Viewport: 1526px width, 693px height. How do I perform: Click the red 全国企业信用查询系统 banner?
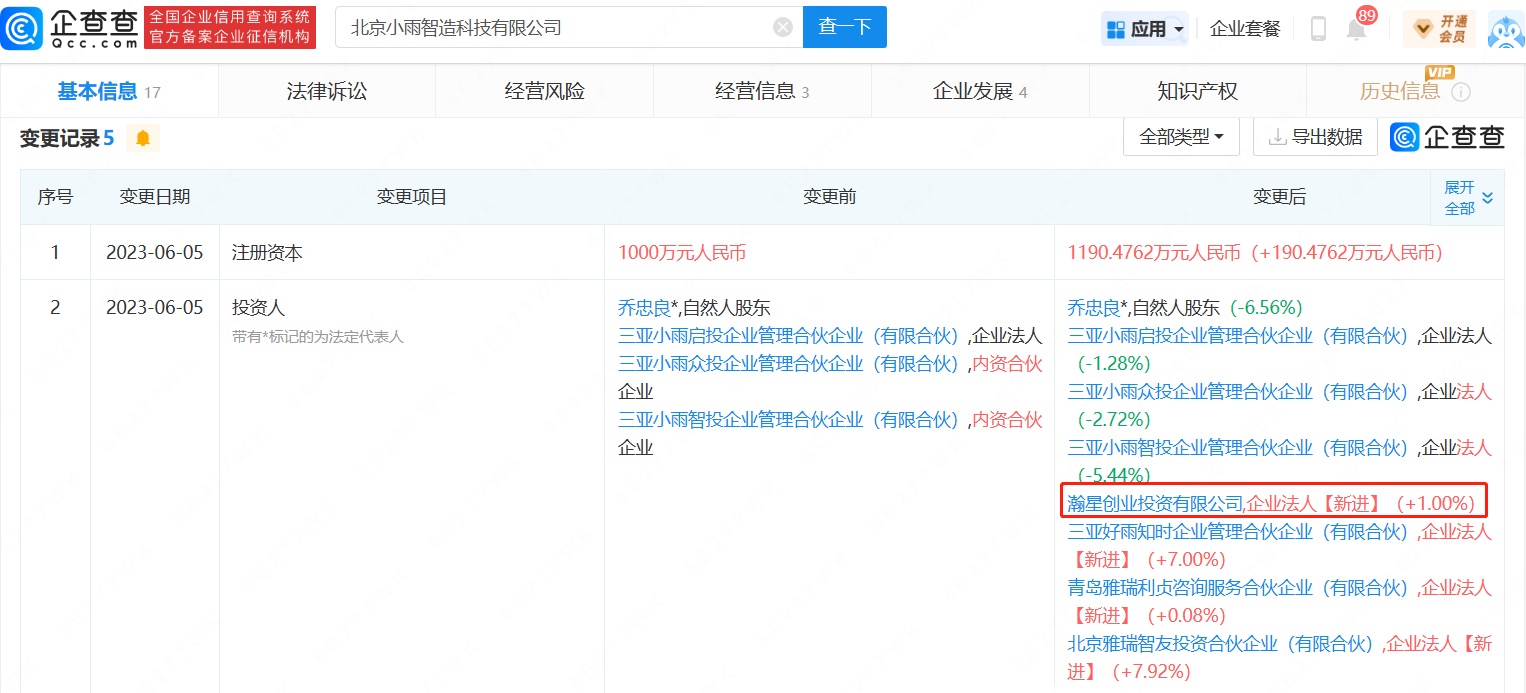tap(231, 28)
